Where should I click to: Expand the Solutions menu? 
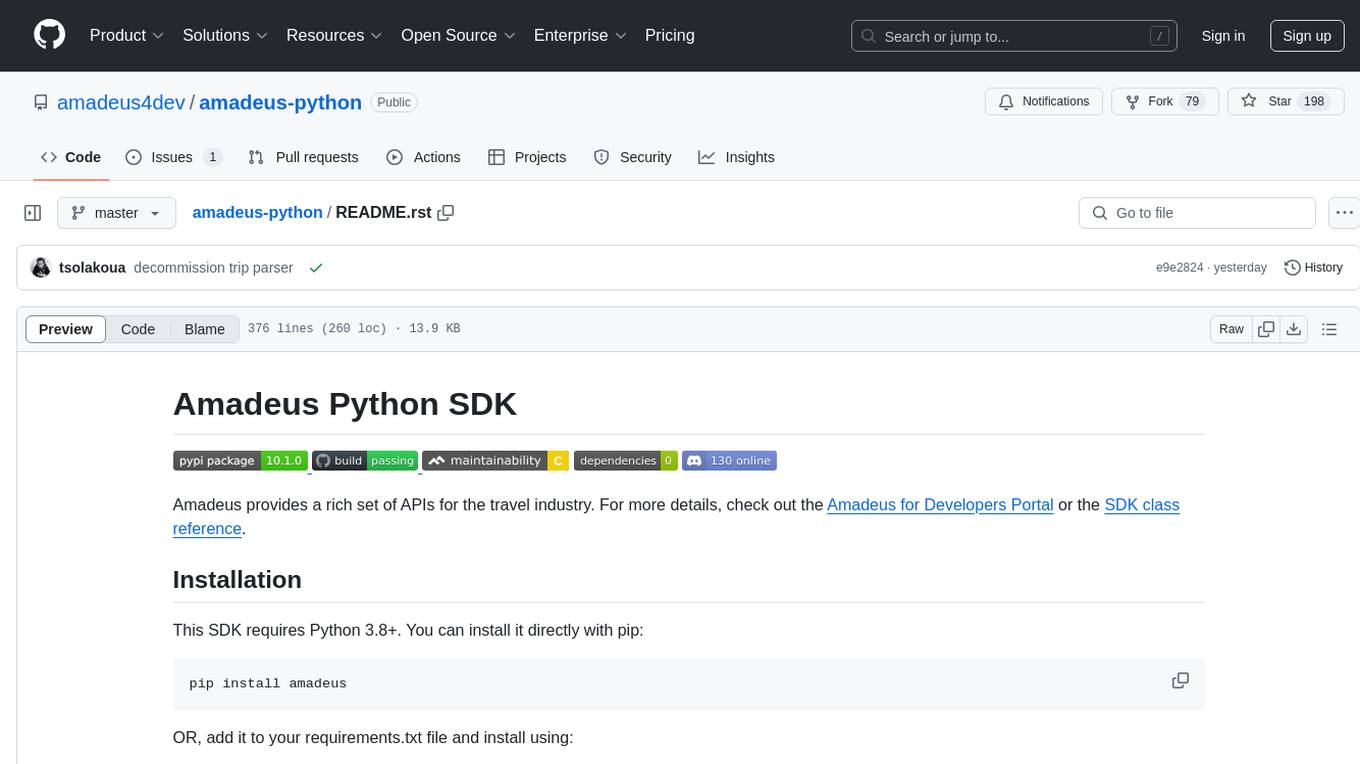(x=225, y=35)
